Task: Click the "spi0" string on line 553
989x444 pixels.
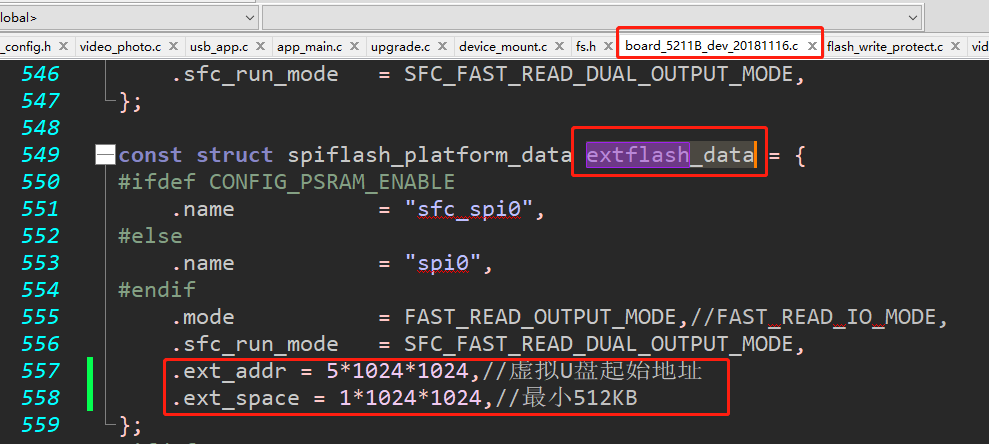Action: pos(443,263)
